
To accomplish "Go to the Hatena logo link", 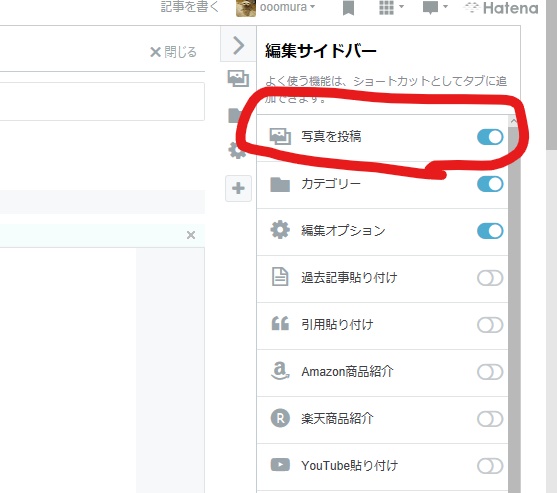I will click(502, 8).
